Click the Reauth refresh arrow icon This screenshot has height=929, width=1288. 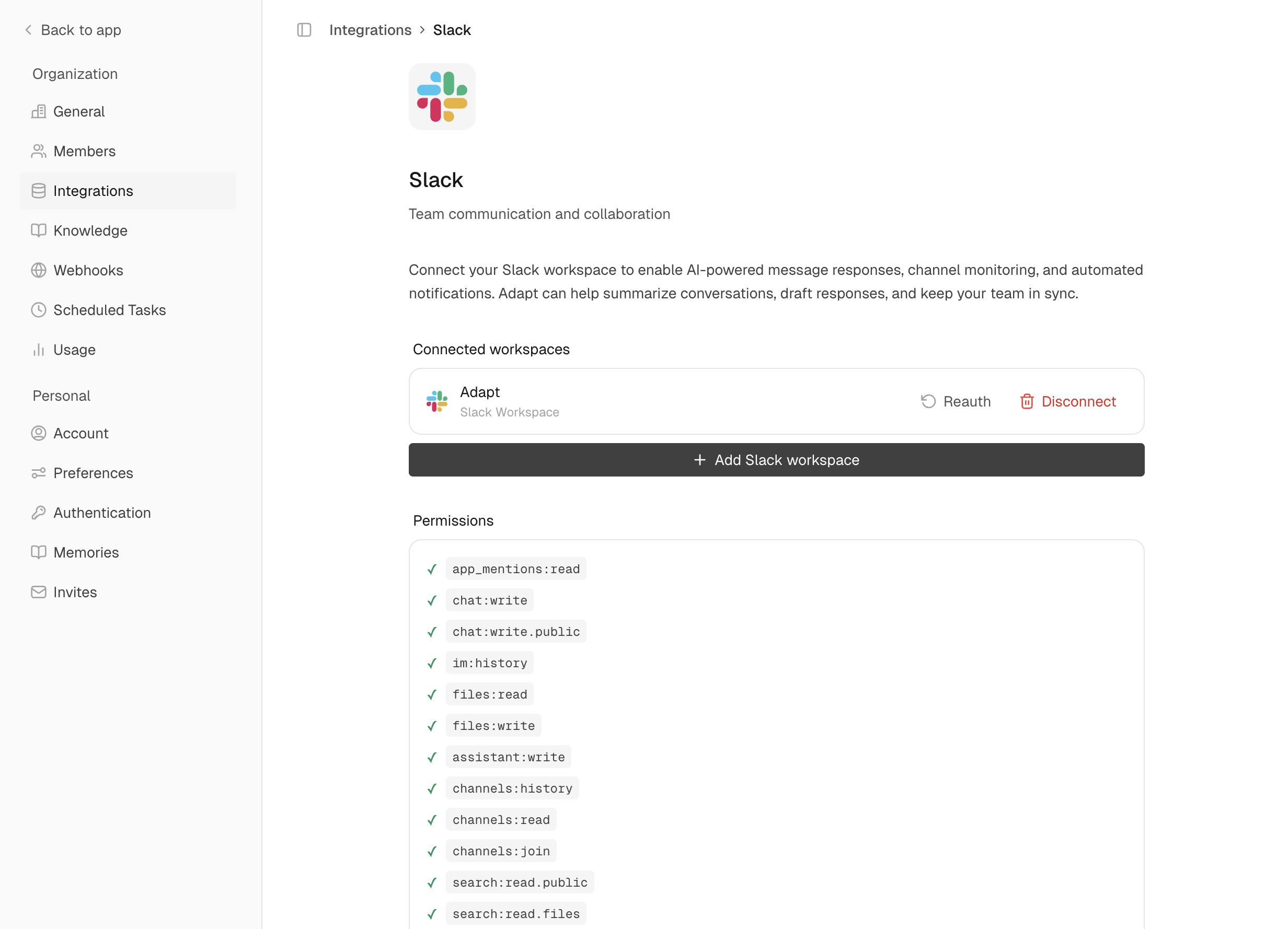coord(928,401)
